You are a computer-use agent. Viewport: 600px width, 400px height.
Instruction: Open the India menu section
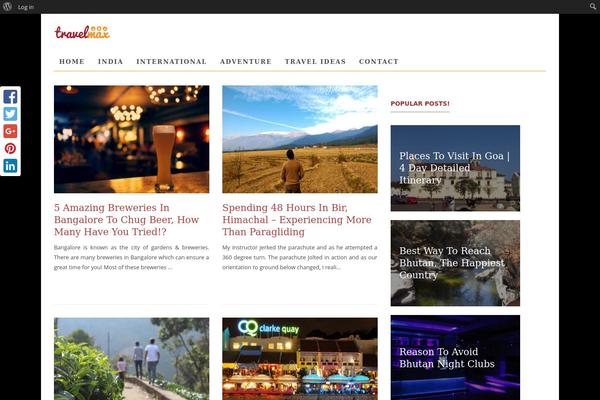(111, 61)
